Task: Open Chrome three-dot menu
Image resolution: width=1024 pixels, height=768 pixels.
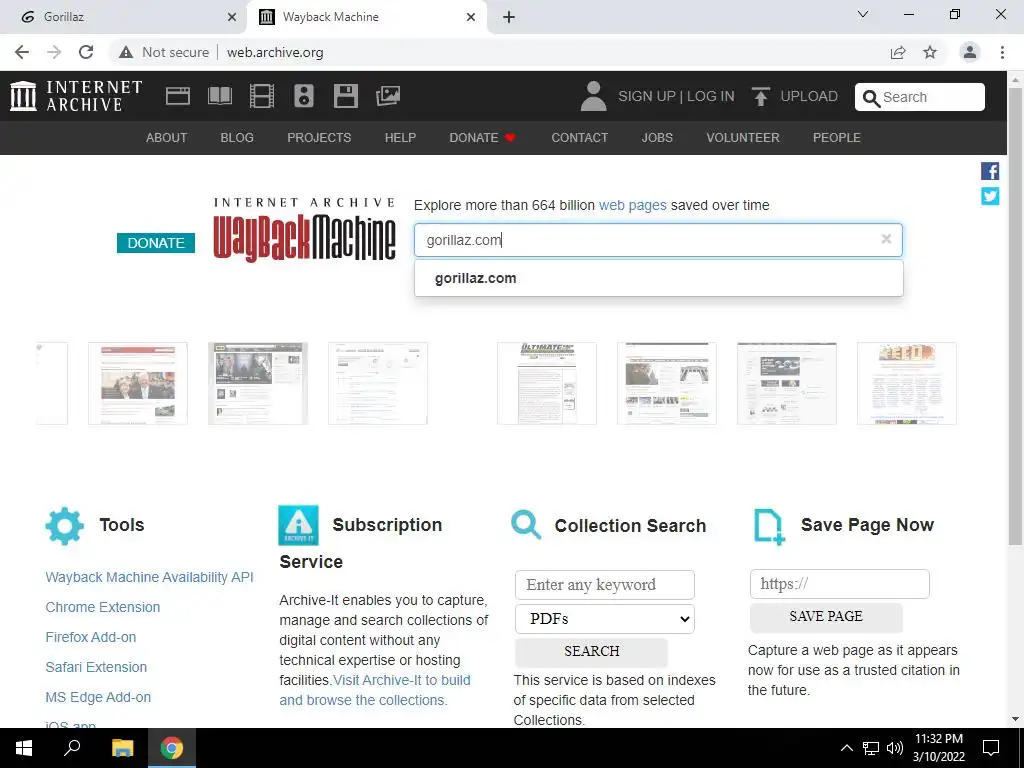Action: (1002, 52)
